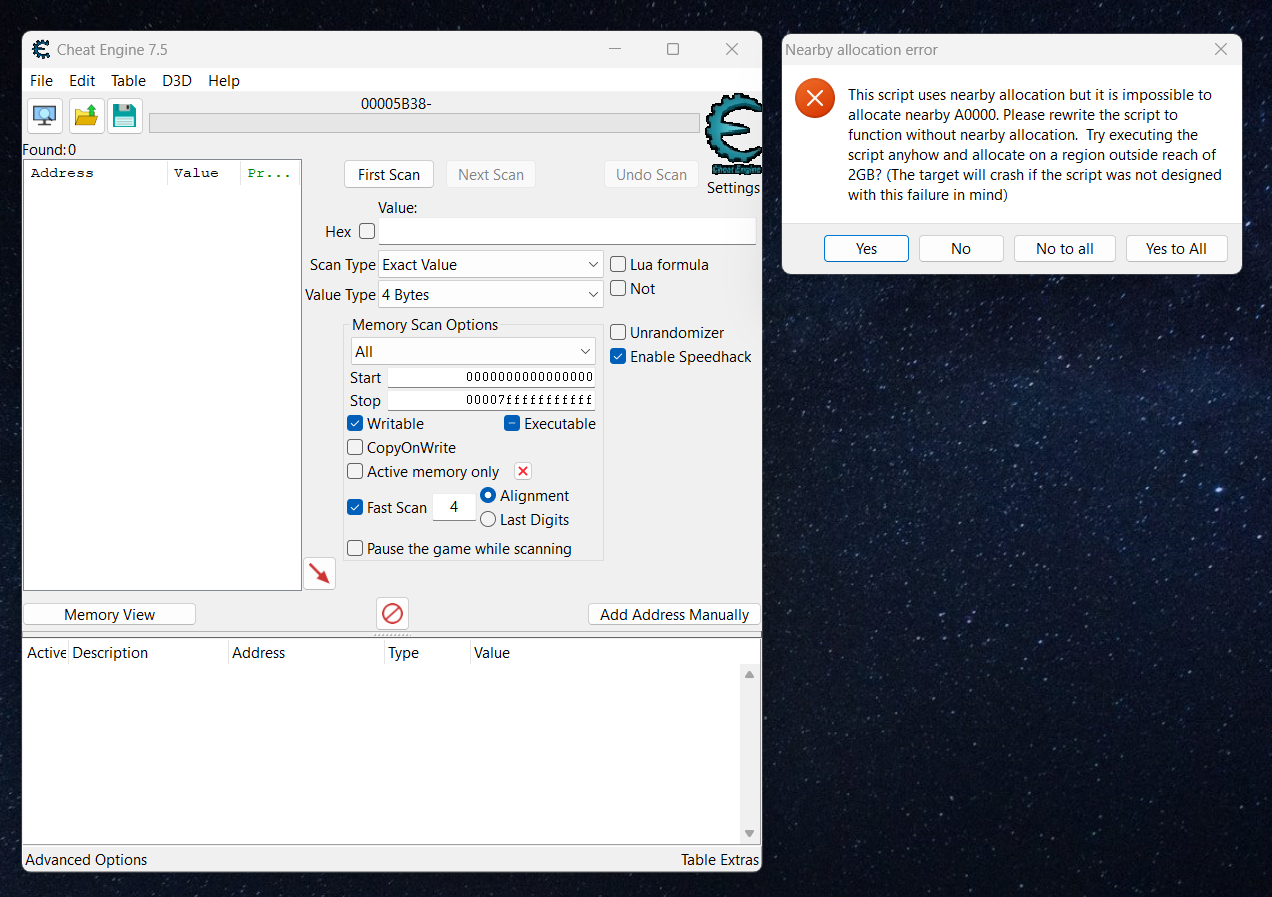Click the Active column header
The image size is (1272, 897).
pyautogui.click(x=46, y=652)
